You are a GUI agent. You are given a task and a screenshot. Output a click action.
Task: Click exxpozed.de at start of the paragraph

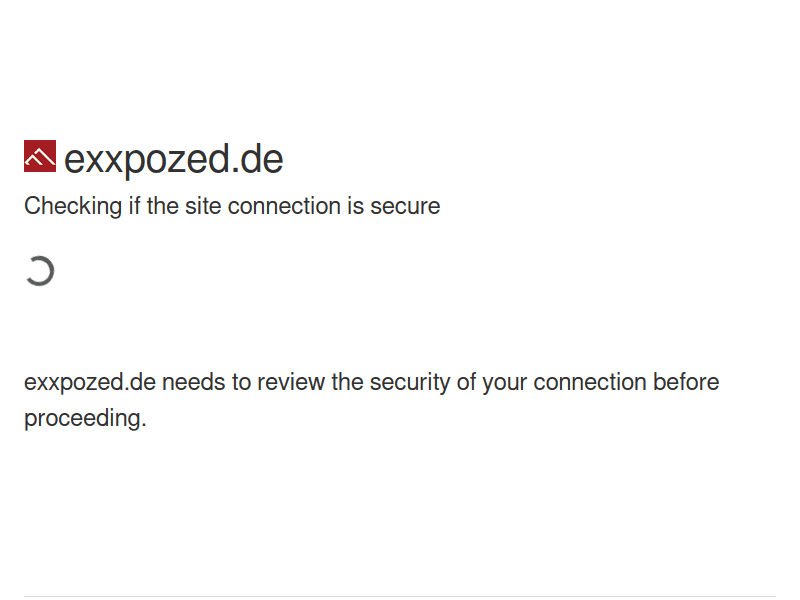89,383
